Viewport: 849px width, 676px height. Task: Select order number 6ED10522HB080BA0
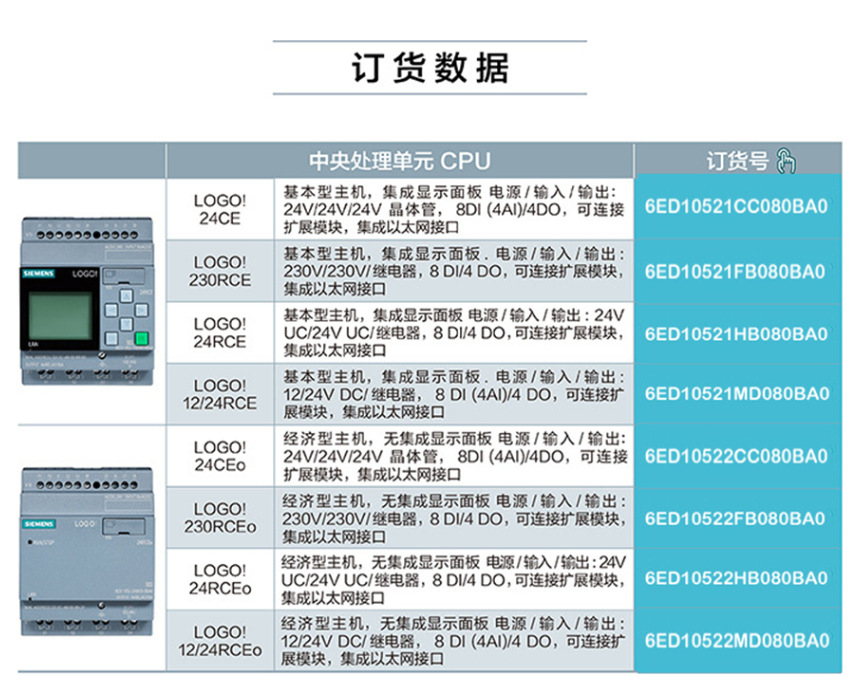(736, 578)
